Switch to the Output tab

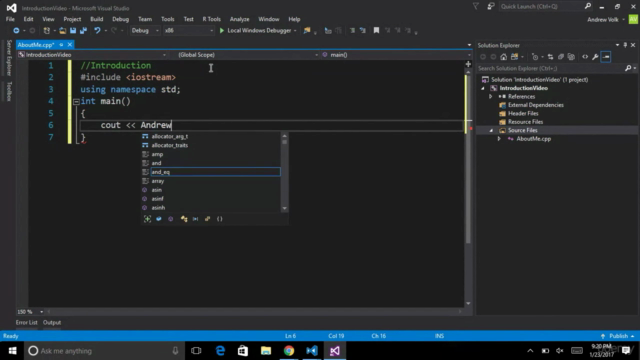pyautogui.click(x=52, y=322)
